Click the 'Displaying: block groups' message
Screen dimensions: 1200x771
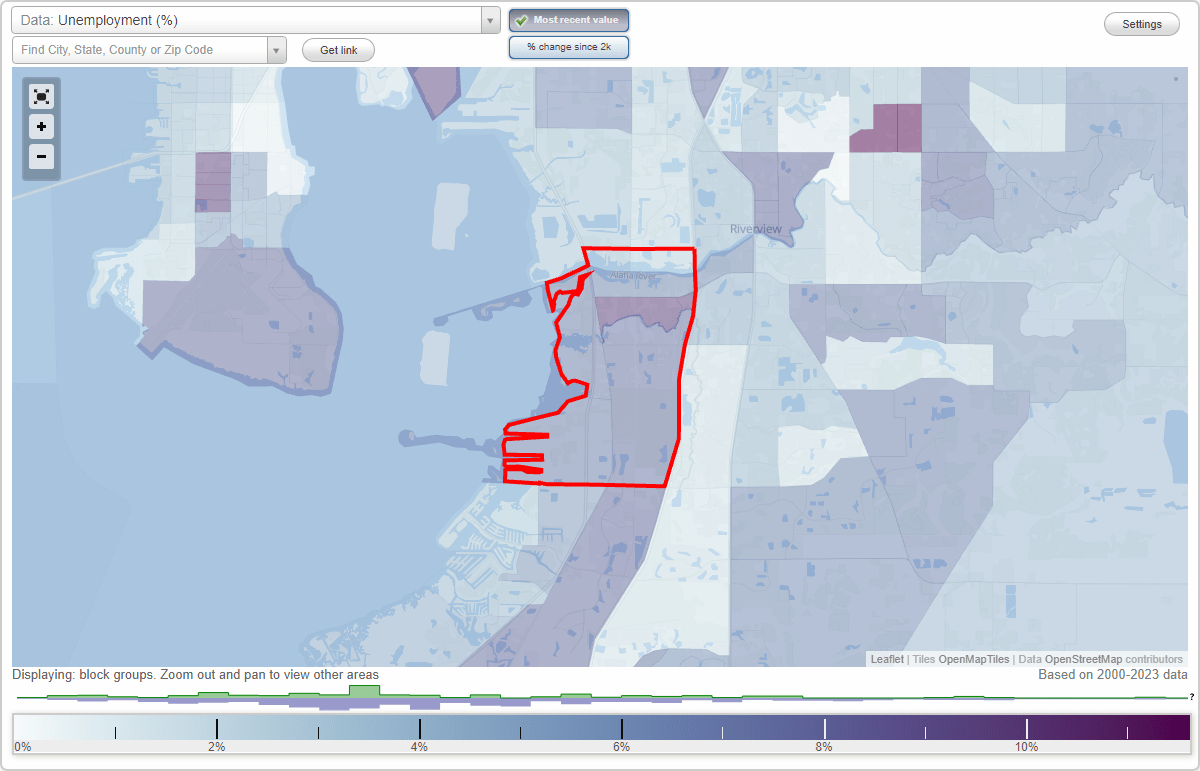click(x=196, y=675)
